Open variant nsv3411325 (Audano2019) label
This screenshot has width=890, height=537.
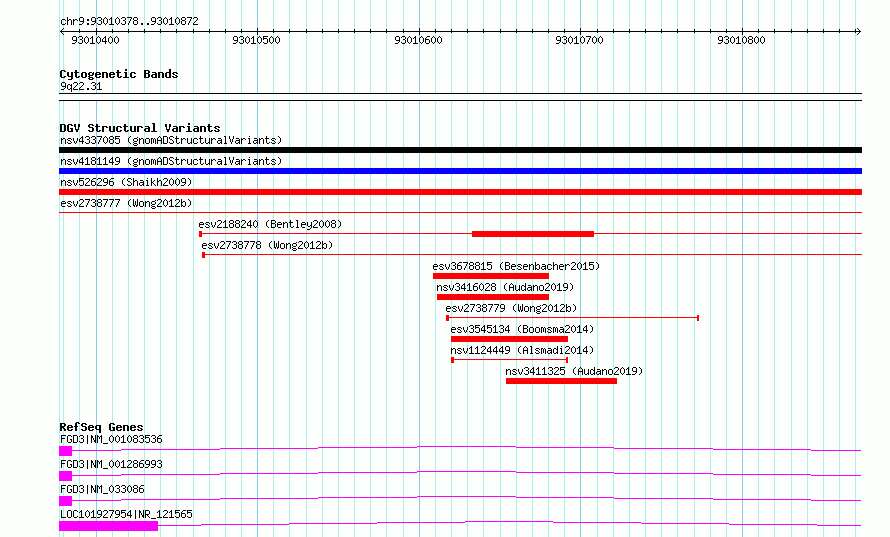(574, 371)
